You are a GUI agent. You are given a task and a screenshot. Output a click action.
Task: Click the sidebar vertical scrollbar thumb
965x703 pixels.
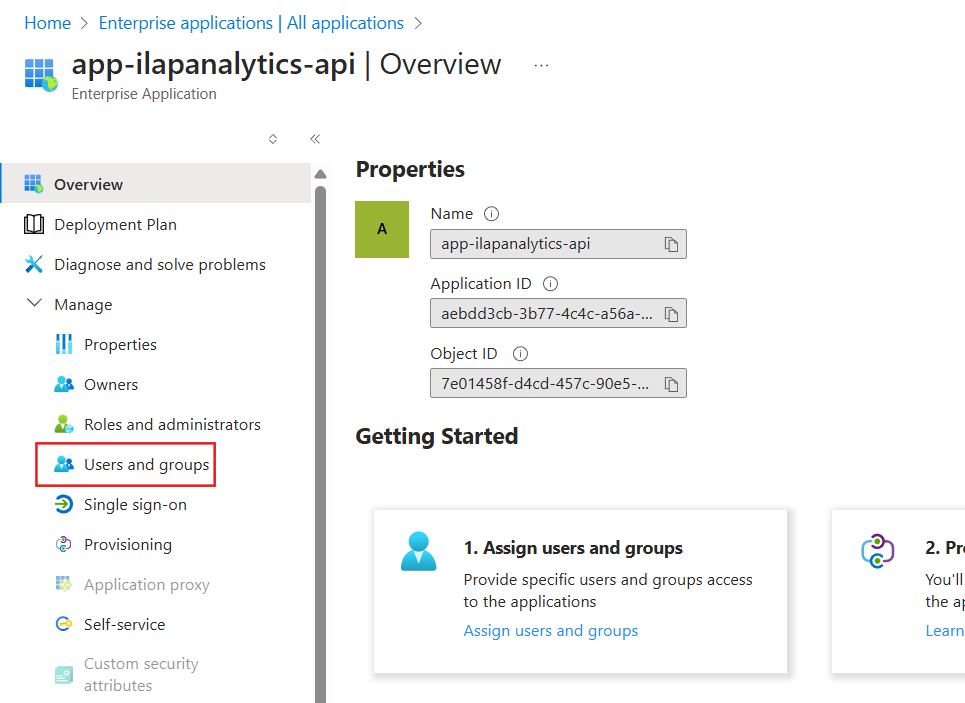click(320, 443)
